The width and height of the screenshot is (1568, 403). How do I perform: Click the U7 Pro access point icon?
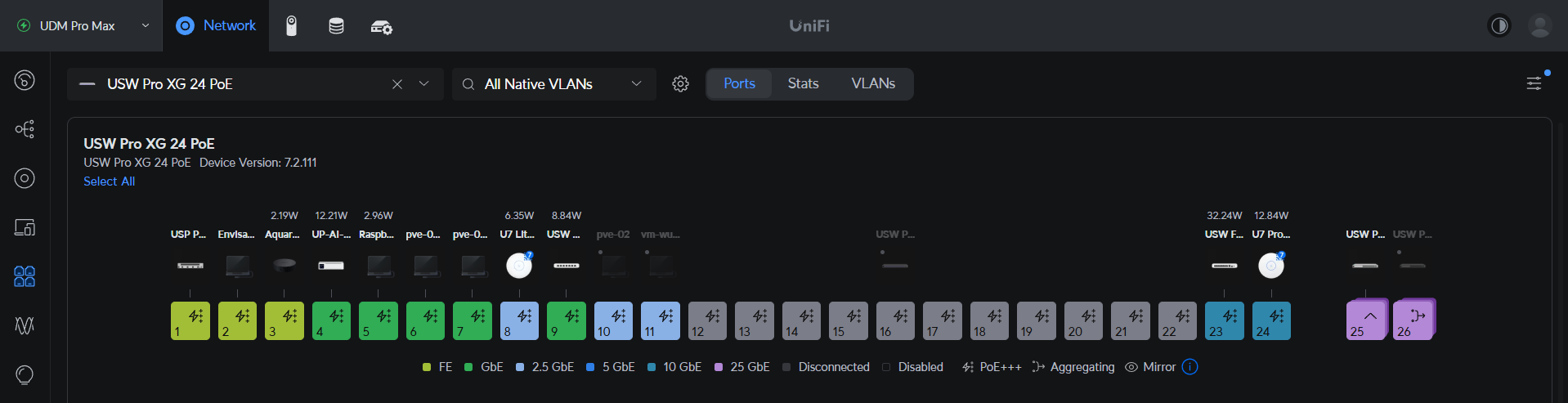click(x=1271, y=265)
